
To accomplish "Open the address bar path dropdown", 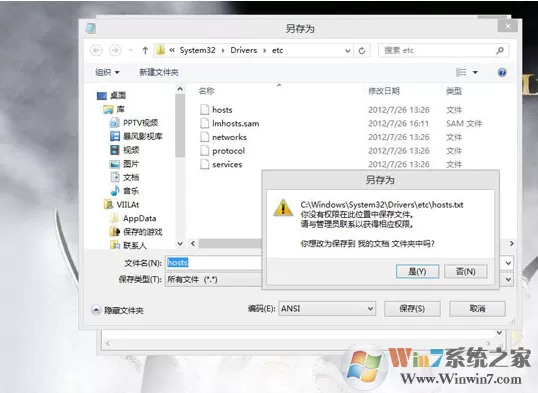I will (x=348, y=51).
